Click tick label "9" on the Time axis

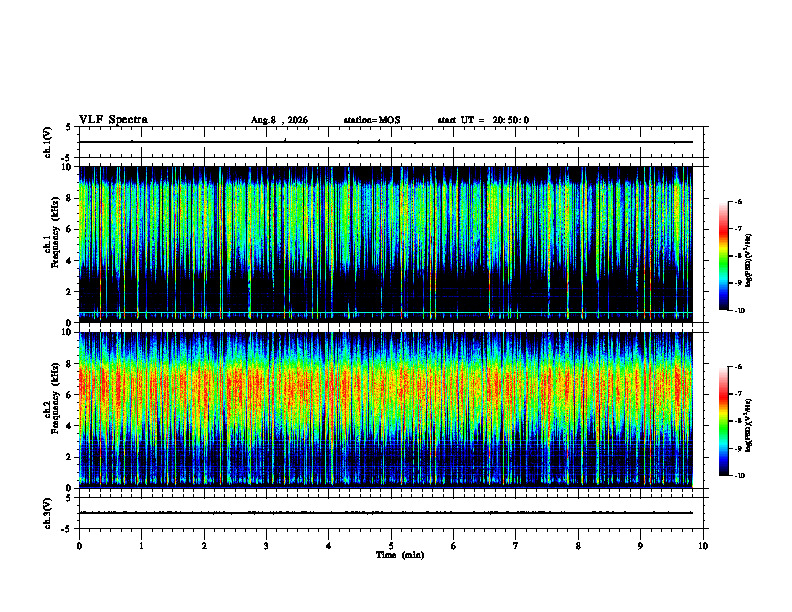tap(640, 546)
